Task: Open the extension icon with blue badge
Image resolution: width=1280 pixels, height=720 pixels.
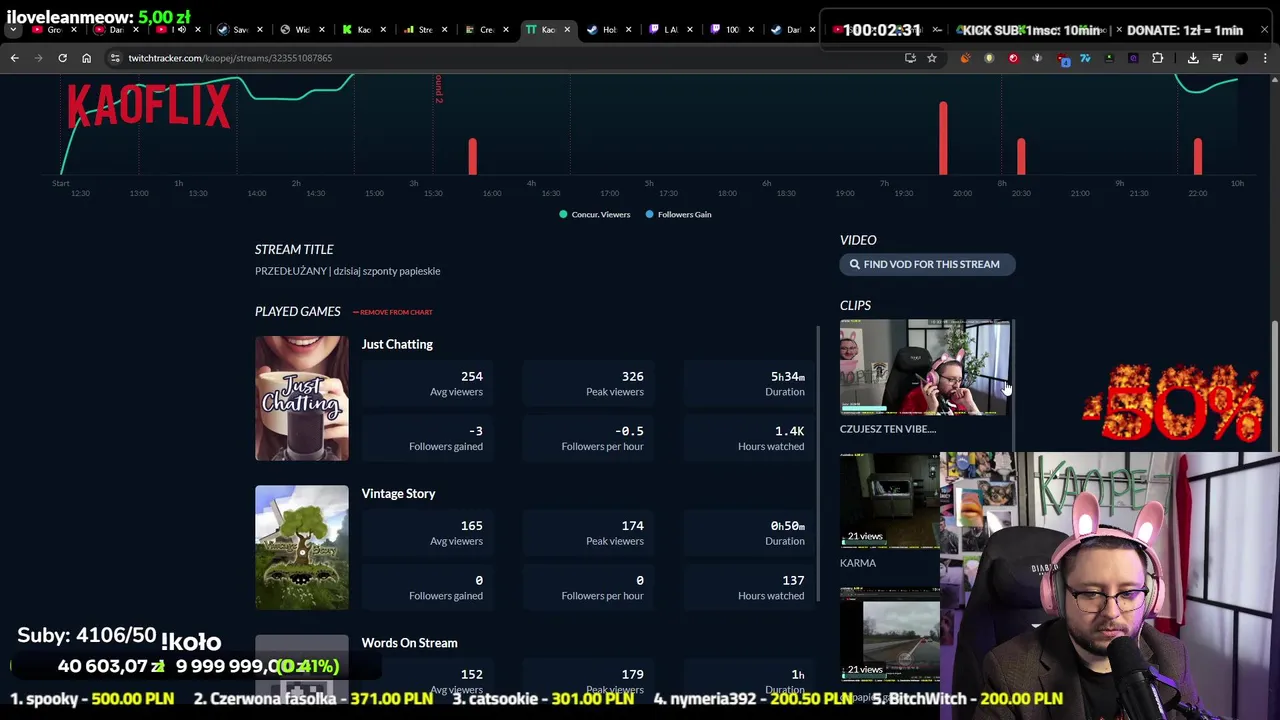Action: pyautogui.click(x=1062, y=59)
